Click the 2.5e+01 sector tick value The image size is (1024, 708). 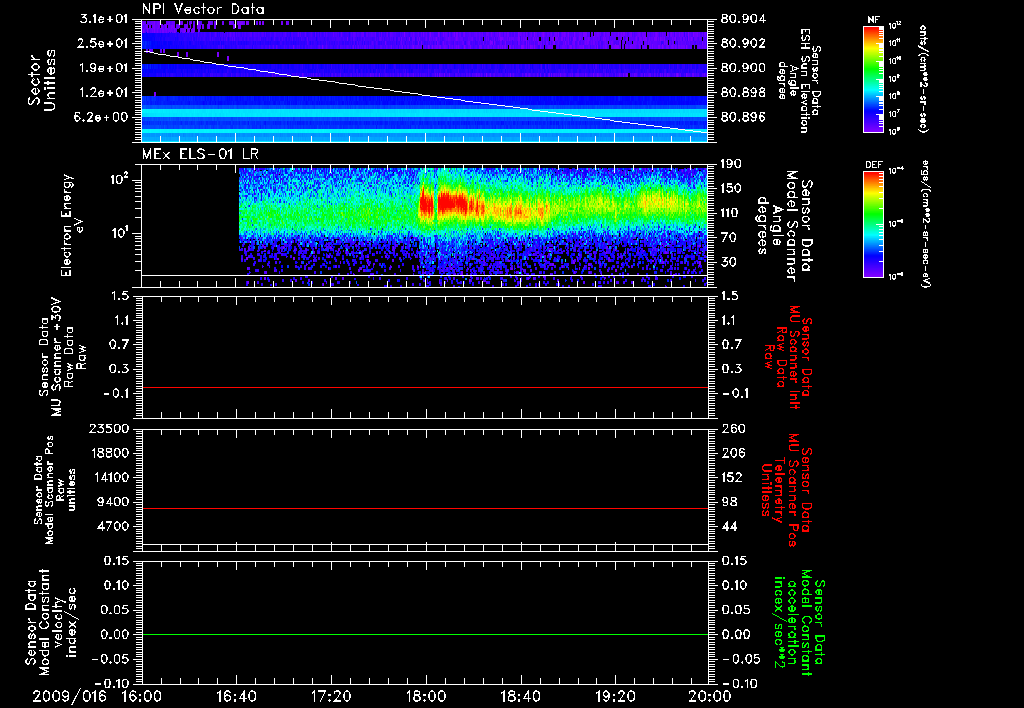[103, 43]
